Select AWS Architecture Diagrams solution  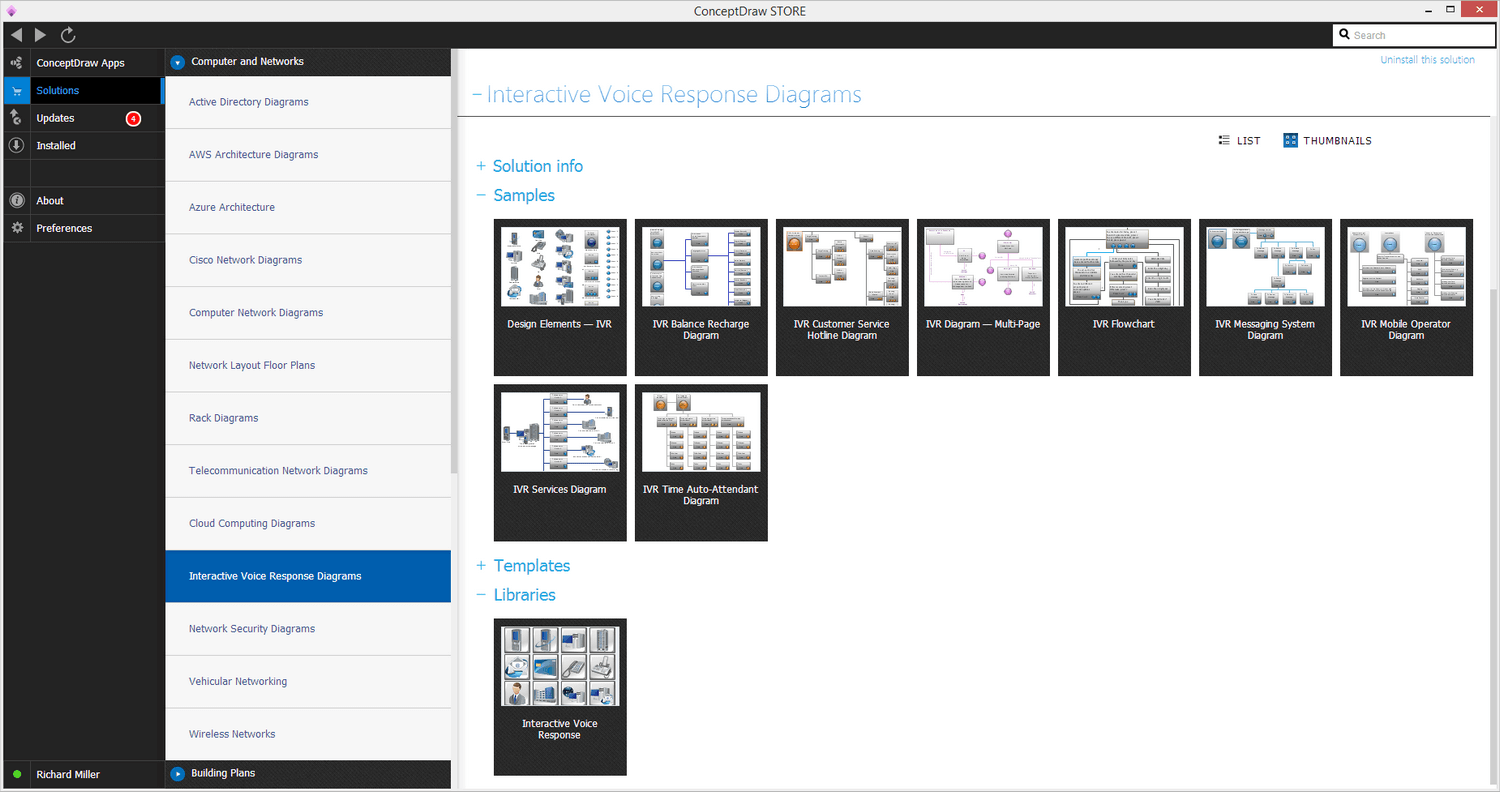coord(308,155)
